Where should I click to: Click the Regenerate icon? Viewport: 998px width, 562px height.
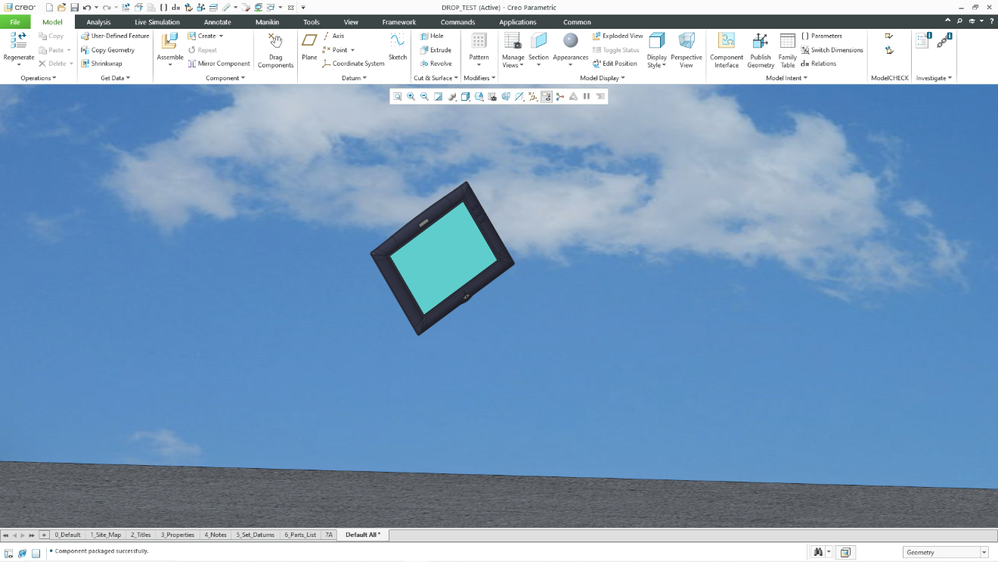pyautogui.click(x=18, y=42)
